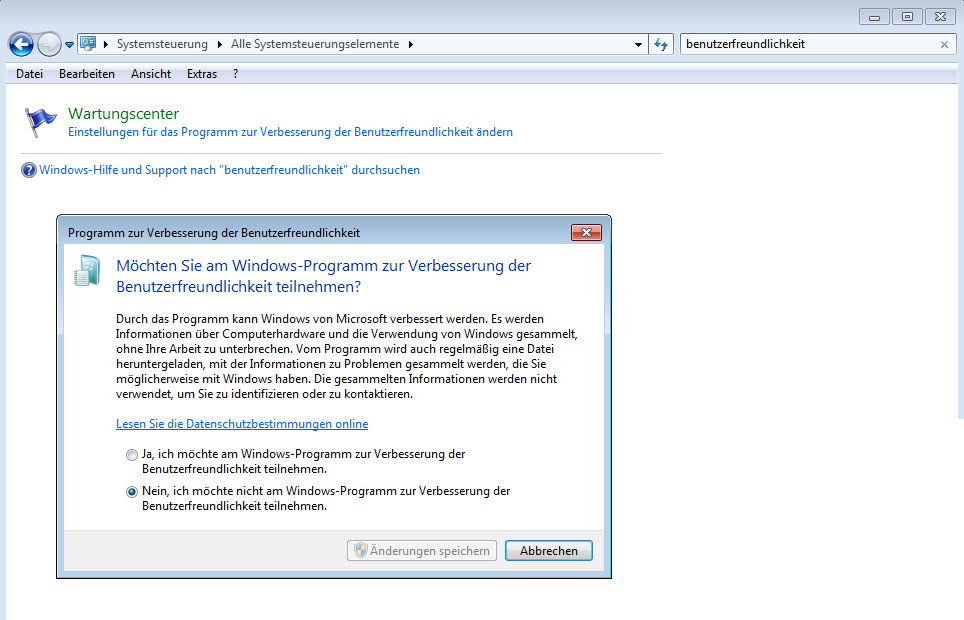This screenshot has width=964, height=620.
Task: Select the "Ja, ich möchte" radio option
Action: [x=132, y=455]
